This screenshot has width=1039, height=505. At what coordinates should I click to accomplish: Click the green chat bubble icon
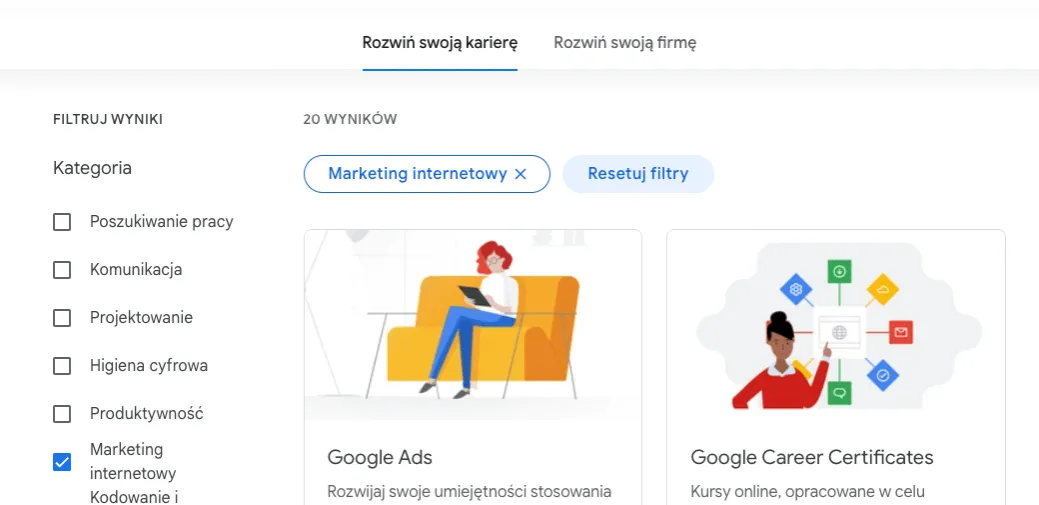839,393
